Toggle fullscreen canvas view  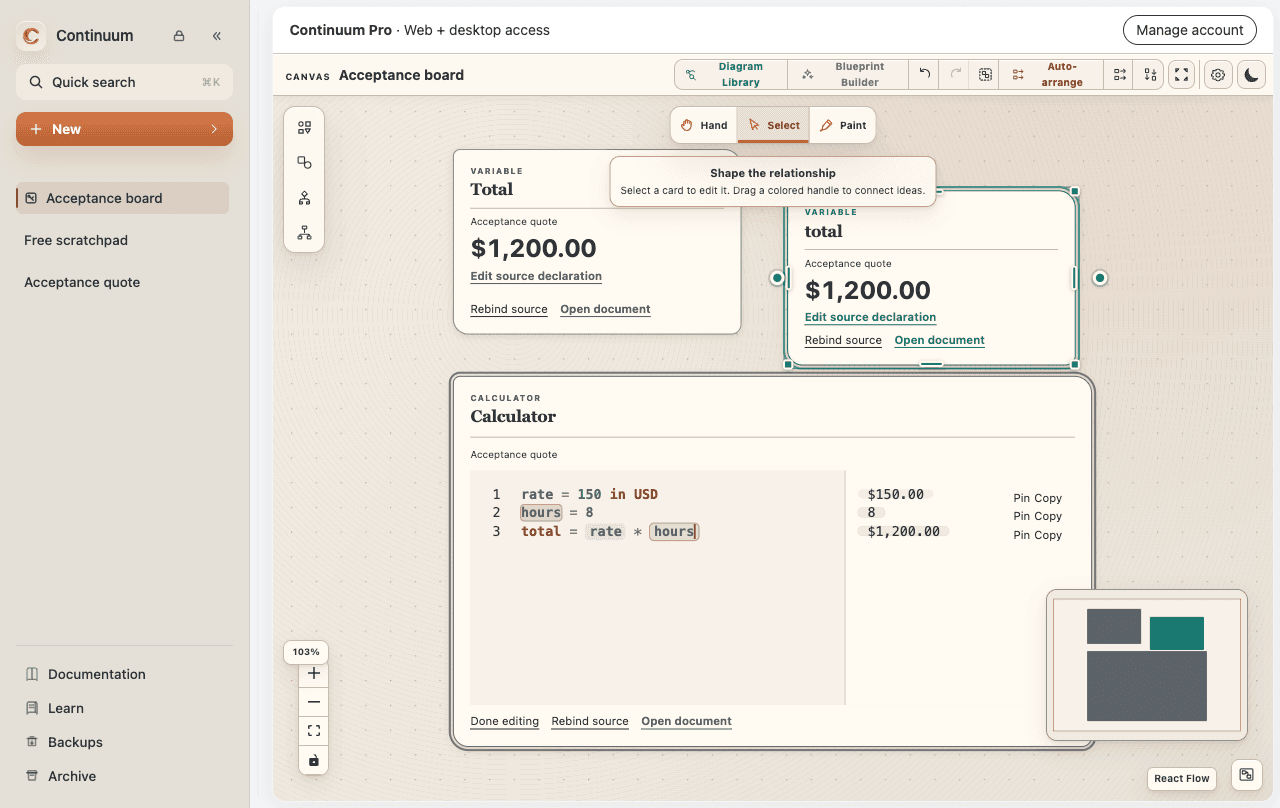click(x=1182, y=75)
